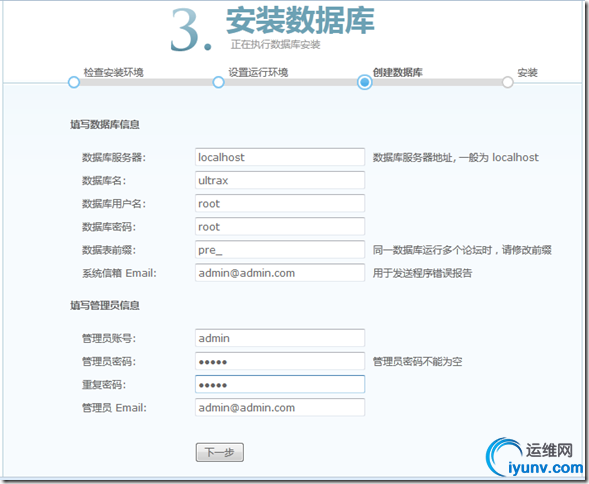Click the 重复密码 label

[104, 385]
